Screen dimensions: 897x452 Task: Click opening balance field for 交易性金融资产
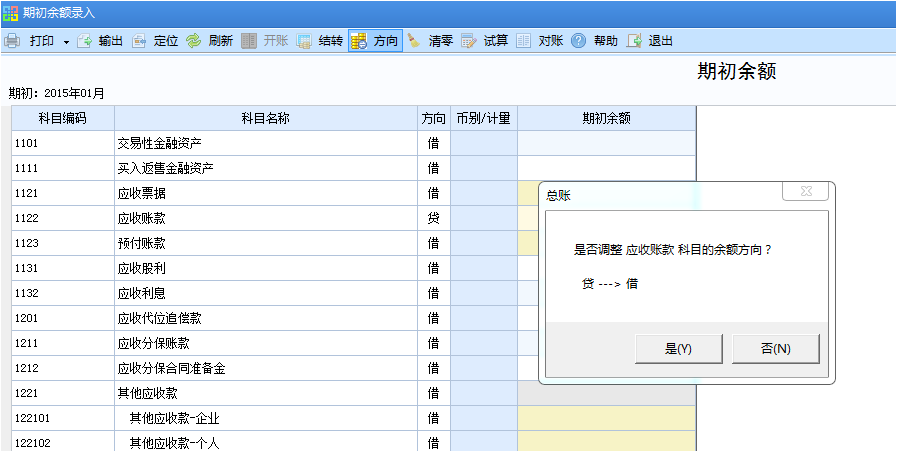606,144
